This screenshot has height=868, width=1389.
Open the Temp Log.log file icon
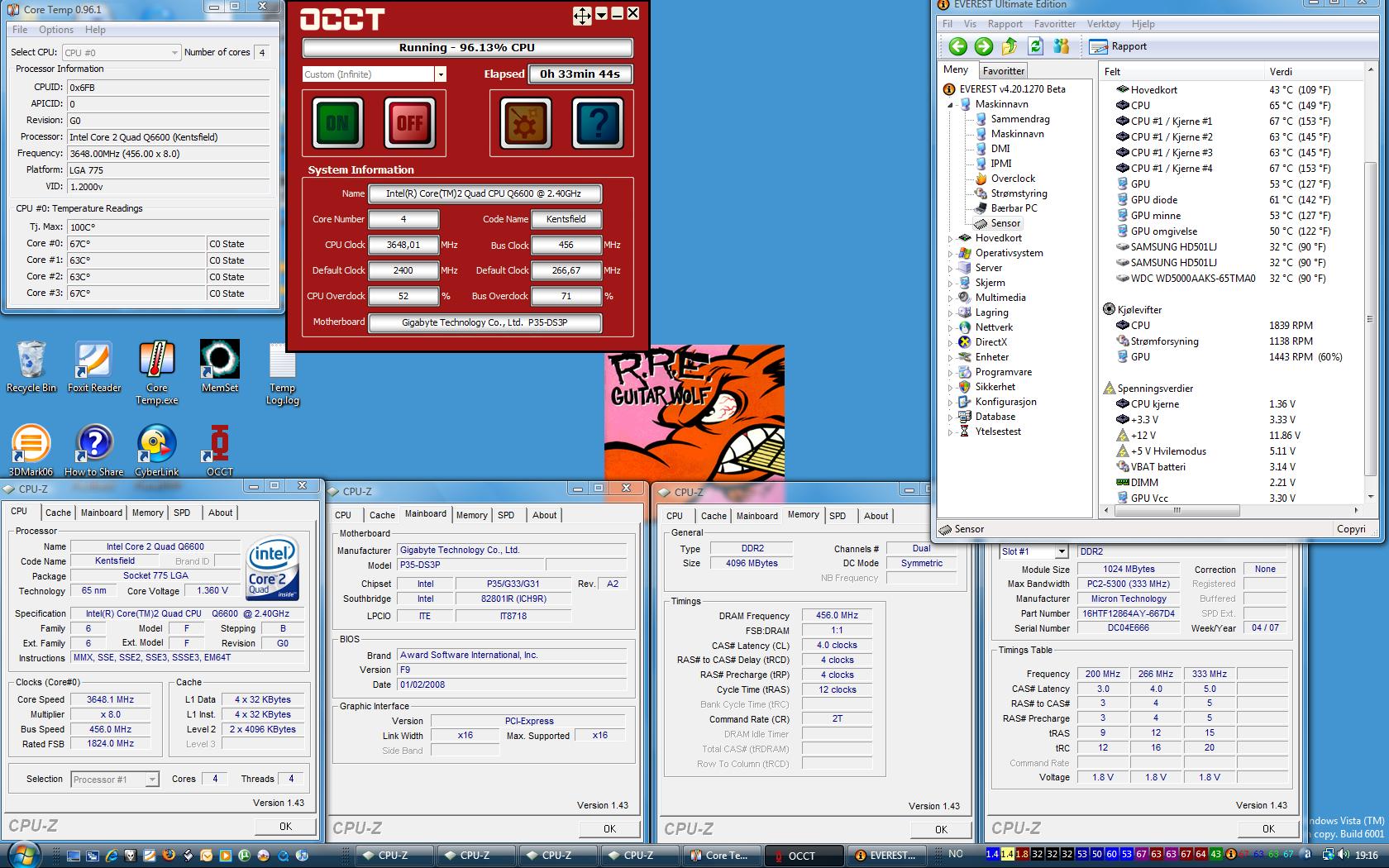(x=283, y=373)
